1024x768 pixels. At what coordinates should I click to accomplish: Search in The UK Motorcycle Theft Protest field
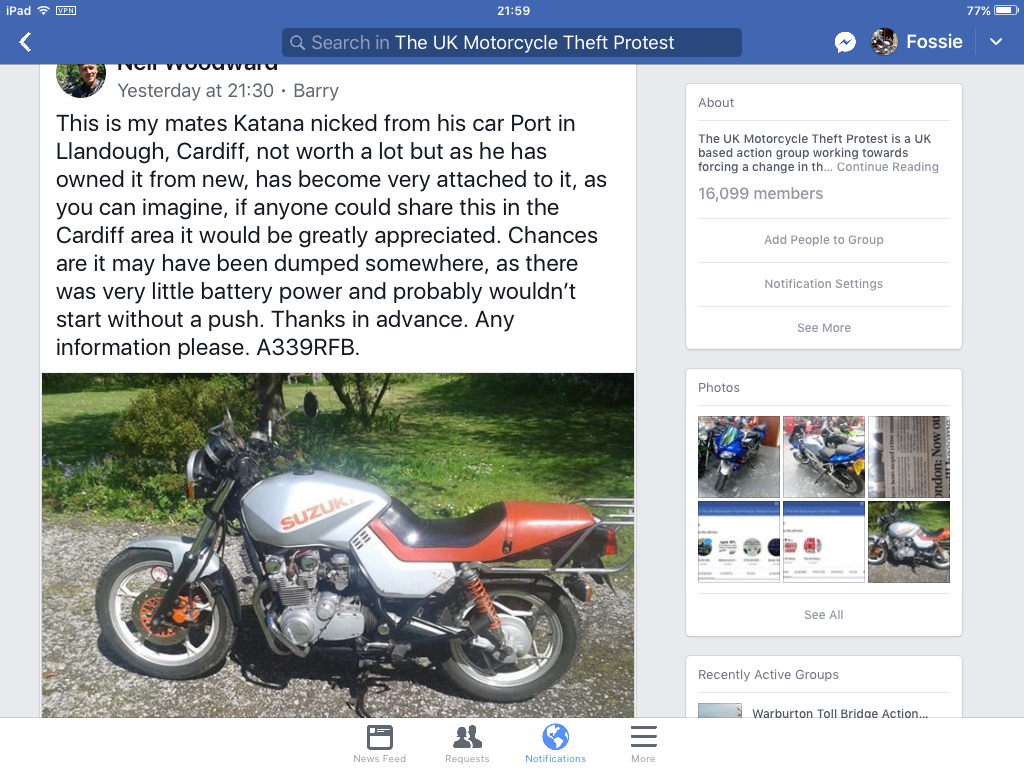[x=512, y=42]
